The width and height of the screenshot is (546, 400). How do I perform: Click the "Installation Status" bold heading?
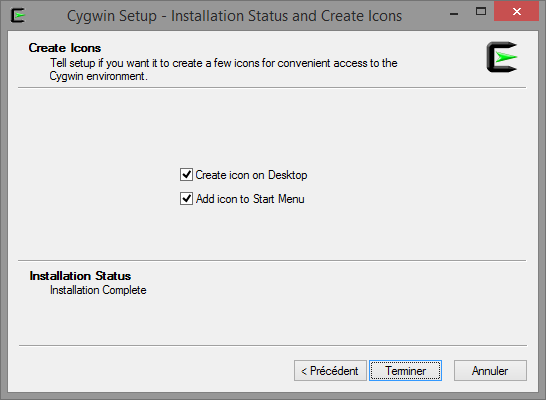pos(80,276)
